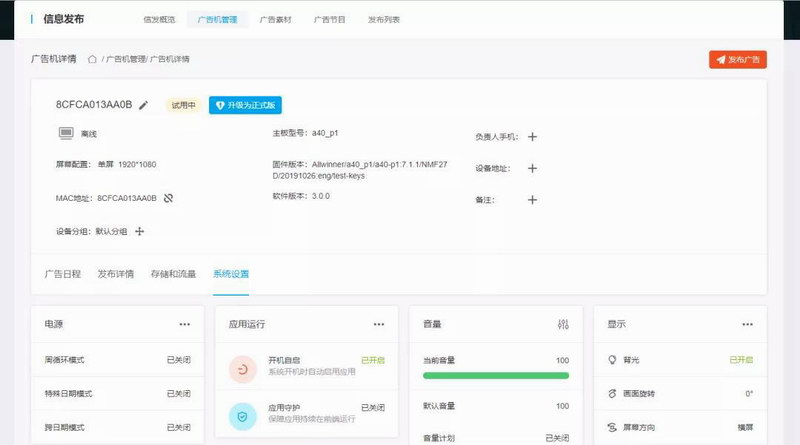Toggle the 应用守护 已关闭 status

[372, 407]
